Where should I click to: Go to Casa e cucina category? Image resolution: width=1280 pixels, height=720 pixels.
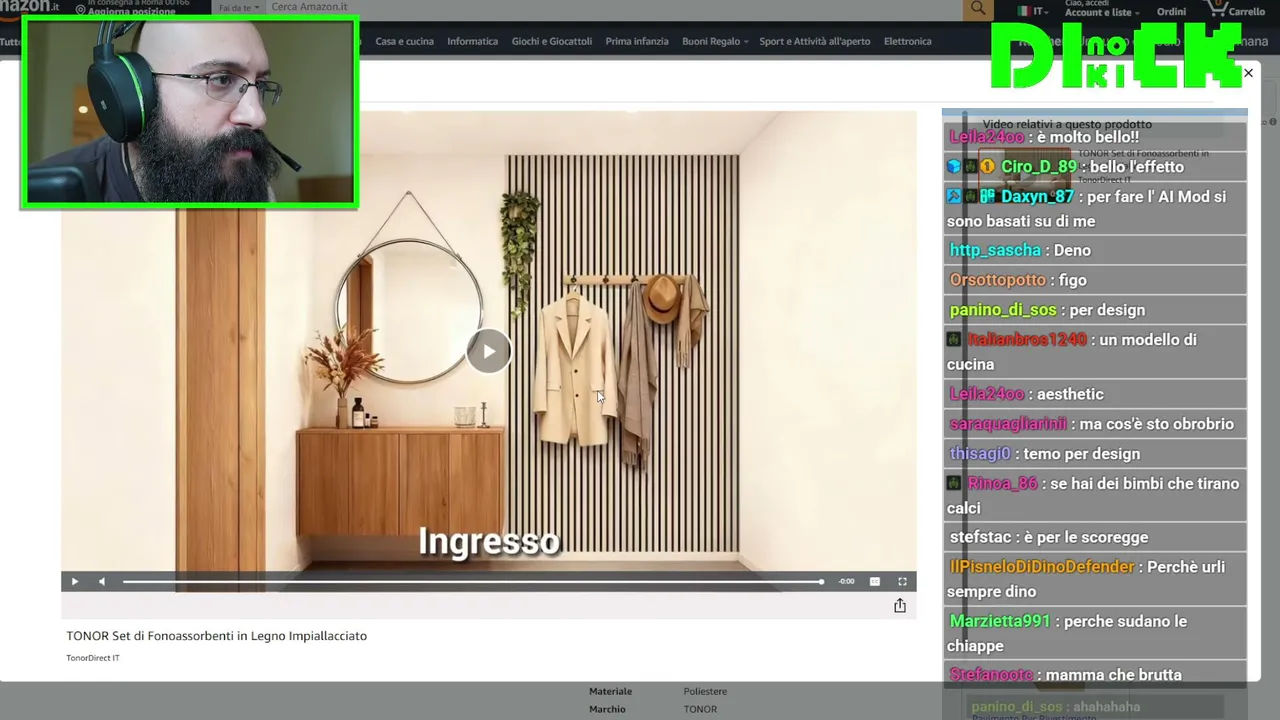click(404, 41)
